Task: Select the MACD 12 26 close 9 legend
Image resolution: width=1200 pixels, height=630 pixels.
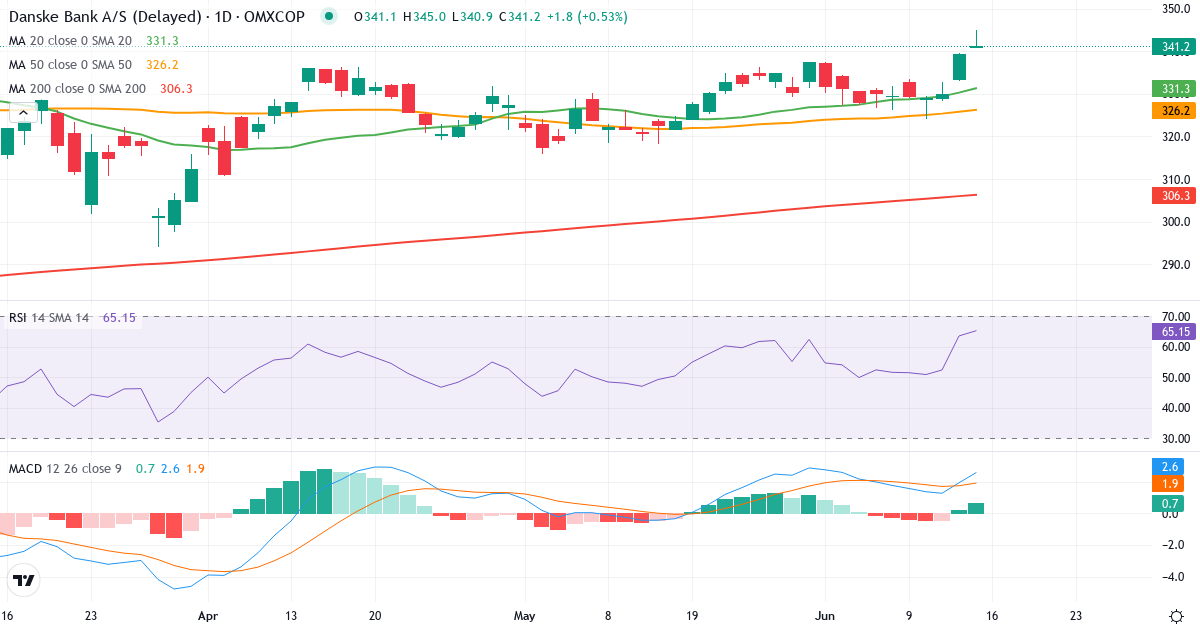Action: click(x=67, y=469)
